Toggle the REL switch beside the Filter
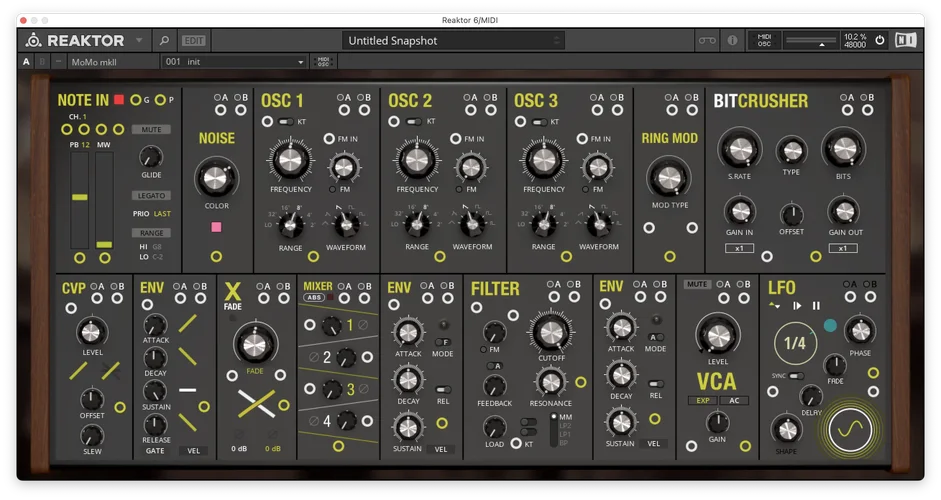This screenshot has width=941, height=500. pyautogui.click(x=657, y=383)
